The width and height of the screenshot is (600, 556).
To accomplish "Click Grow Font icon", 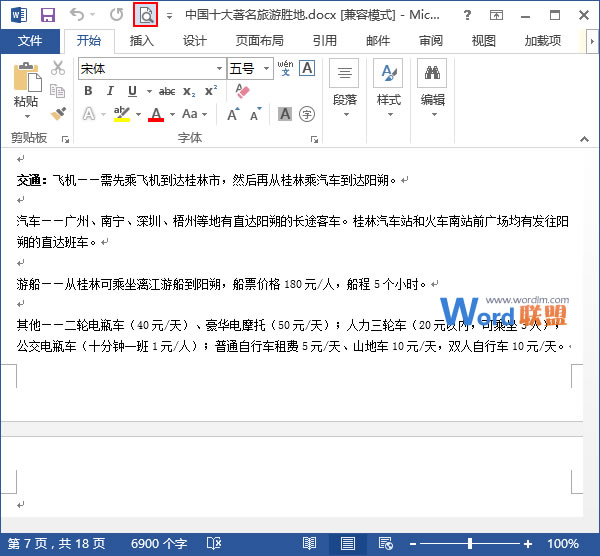I will point(233,114).
